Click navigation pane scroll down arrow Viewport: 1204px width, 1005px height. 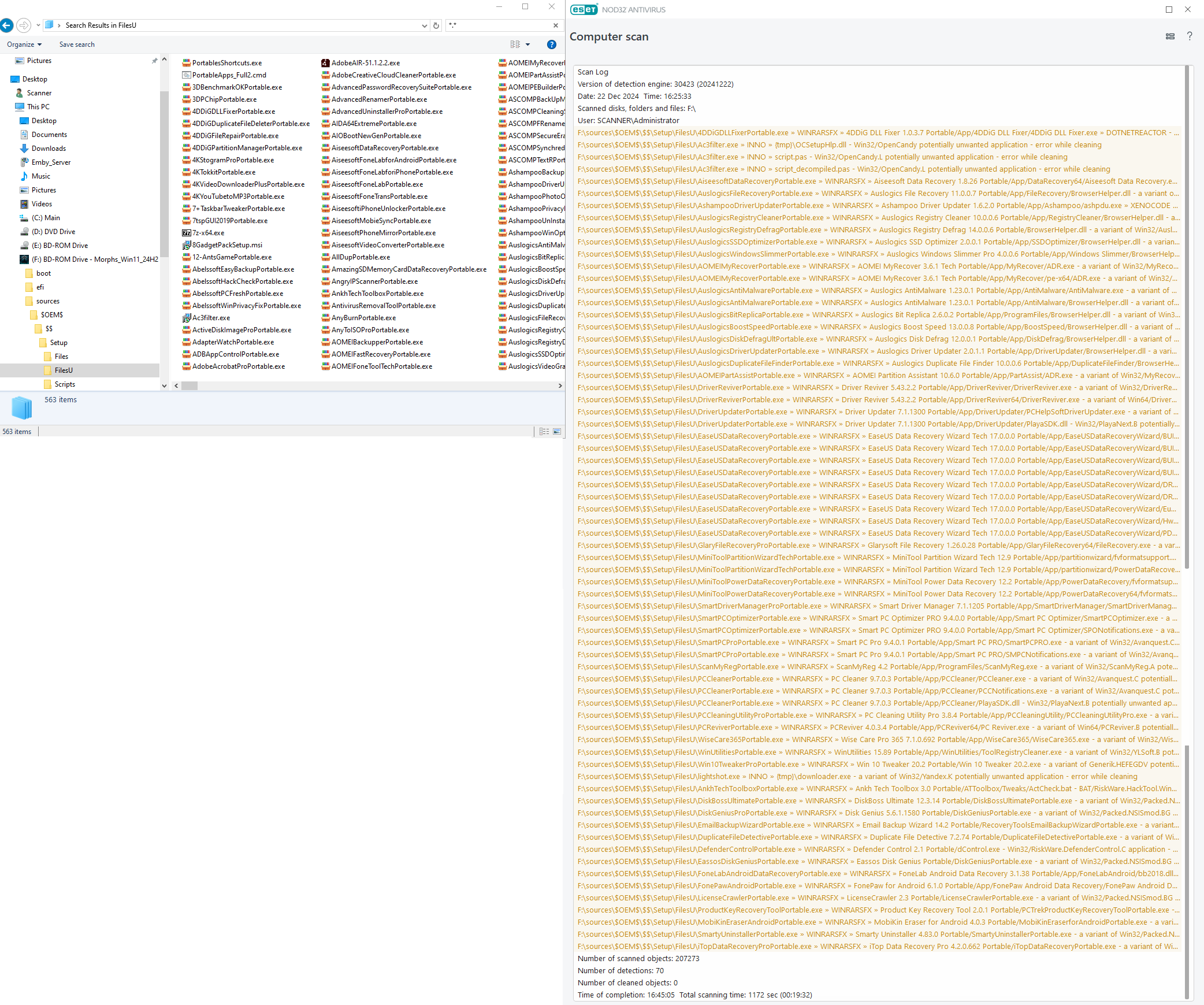tap(164, 385)
